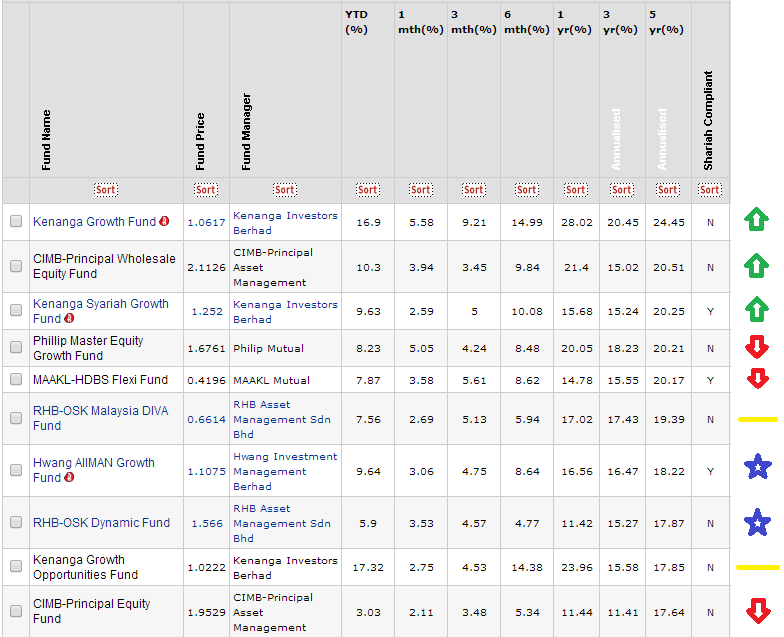
Task: Sort by 3 mth(%) return
Action: pyautogui.click(x=474, y=190)
